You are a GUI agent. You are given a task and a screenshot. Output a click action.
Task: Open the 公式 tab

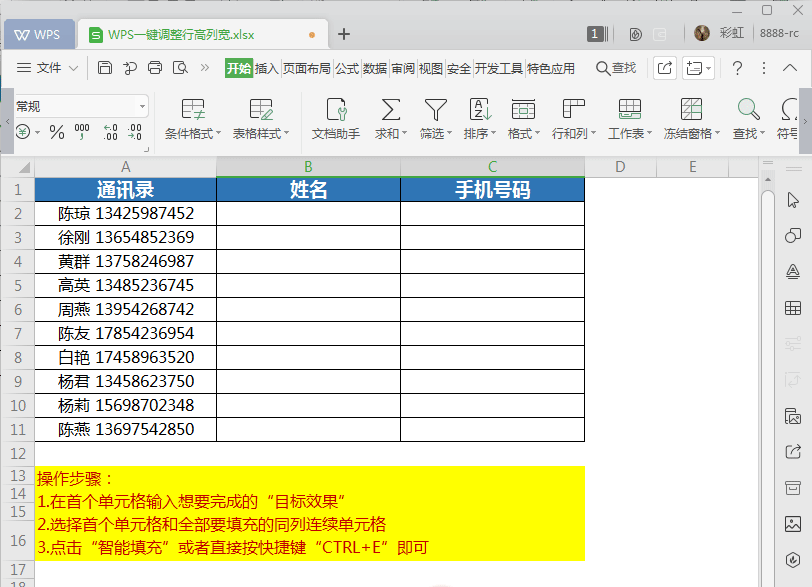pyautogui.click(x=347, y=68)
